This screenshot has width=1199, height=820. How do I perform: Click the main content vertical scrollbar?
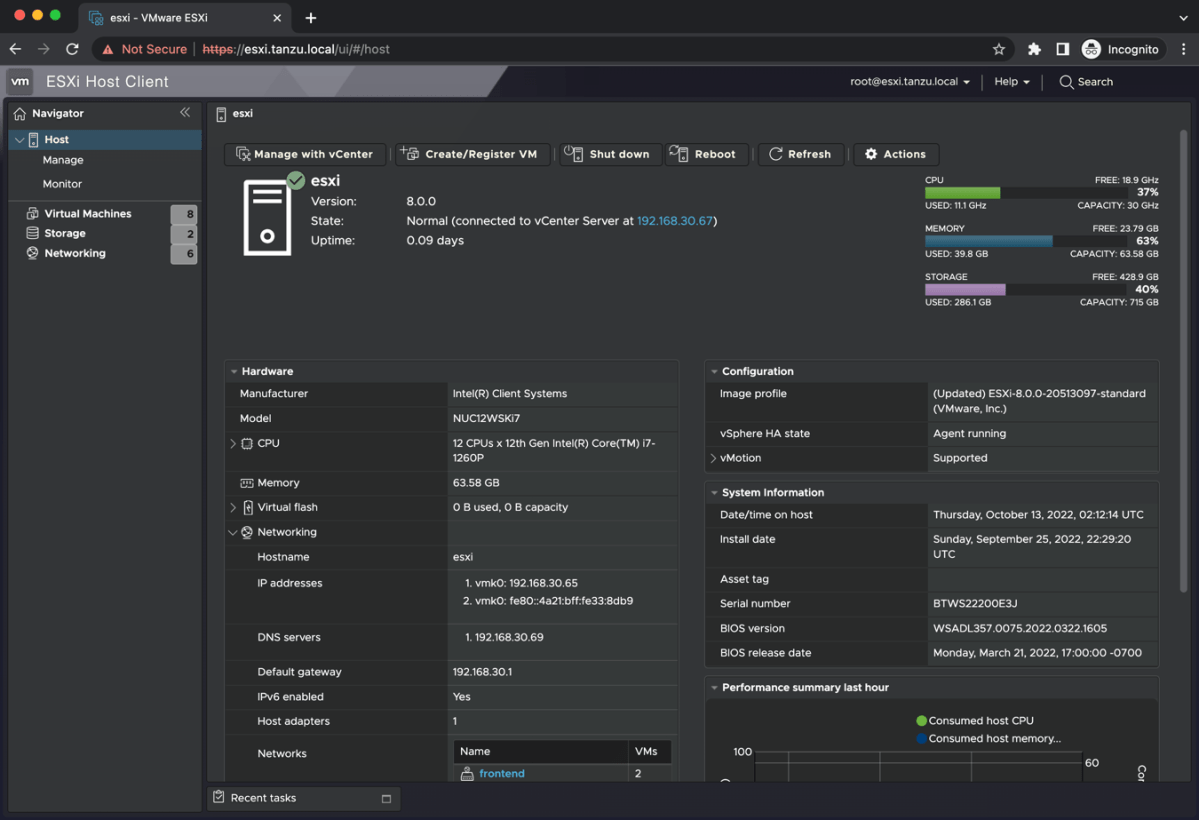click(1183, 360)
